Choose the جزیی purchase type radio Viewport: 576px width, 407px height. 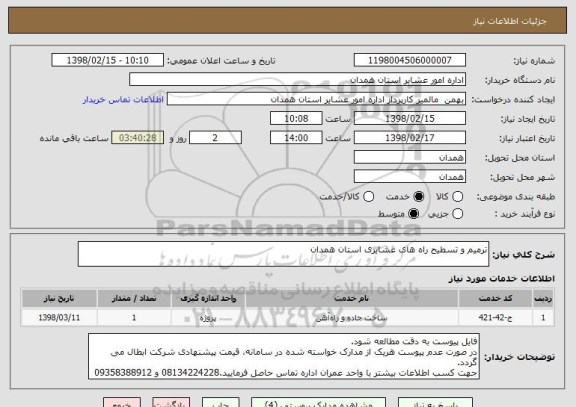tap(457, 214)
